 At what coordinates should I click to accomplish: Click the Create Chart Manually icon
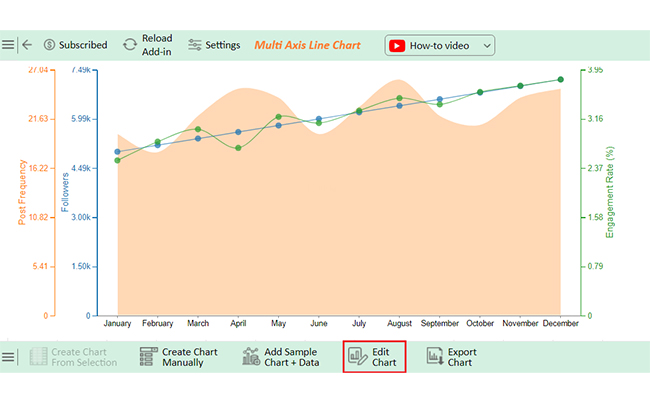148,357
